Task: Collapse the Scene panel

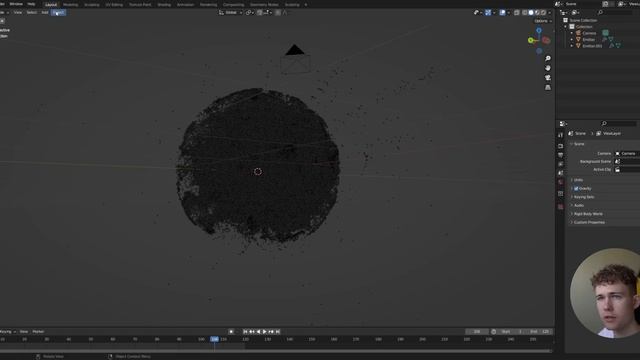Action: 579,144
